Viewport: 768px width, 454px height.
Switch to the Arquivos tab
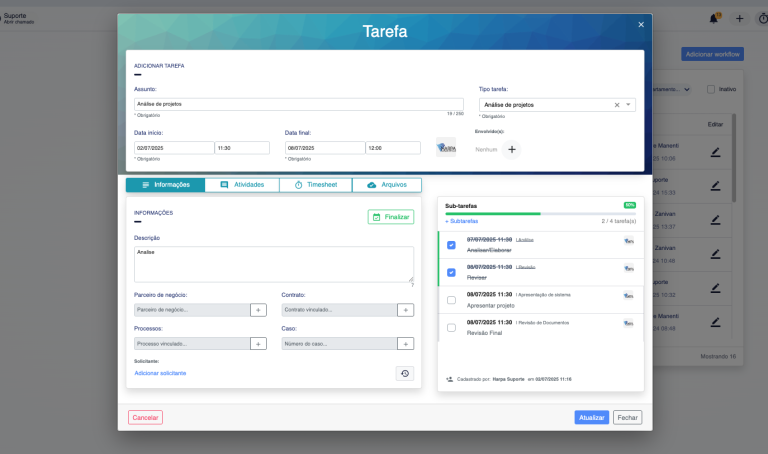pos(386,185)
